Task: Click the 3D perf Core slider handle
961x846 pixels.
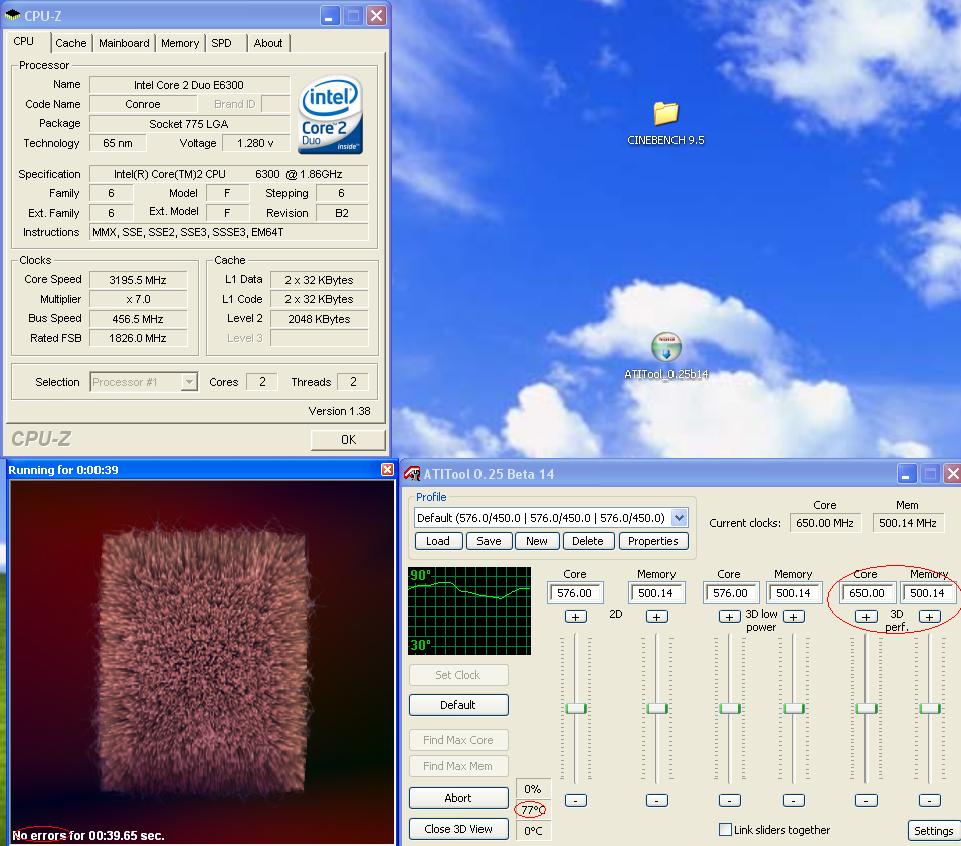Action: tap(866, 709)
